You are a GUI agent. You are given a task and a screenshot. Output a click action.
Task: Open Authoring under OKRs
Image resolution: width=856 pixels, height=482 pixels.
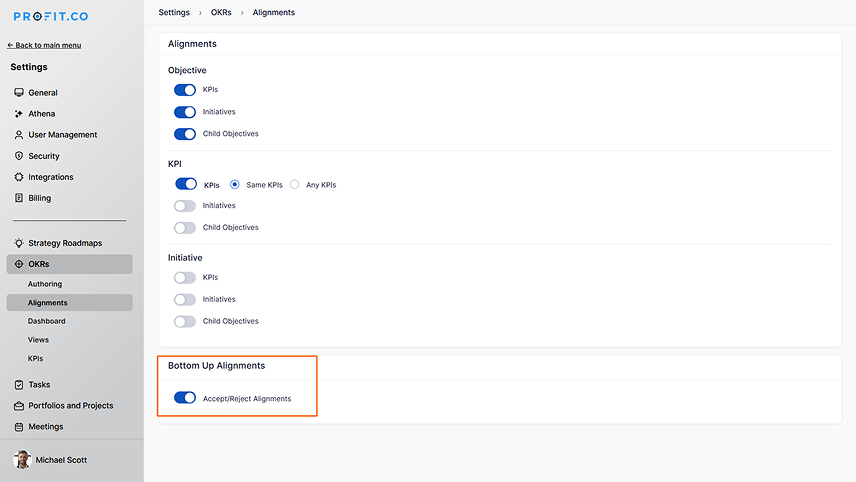tap(45, 284)
